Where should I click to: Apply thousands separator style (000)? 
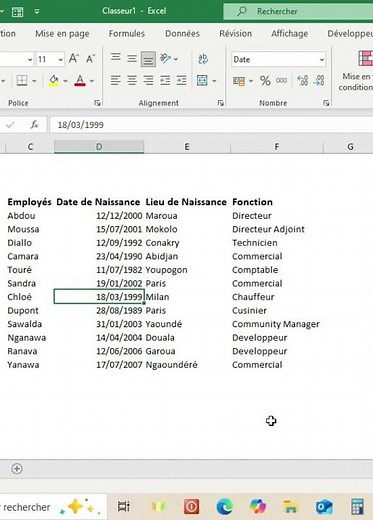pyautogui.click(x=281, y=80)
